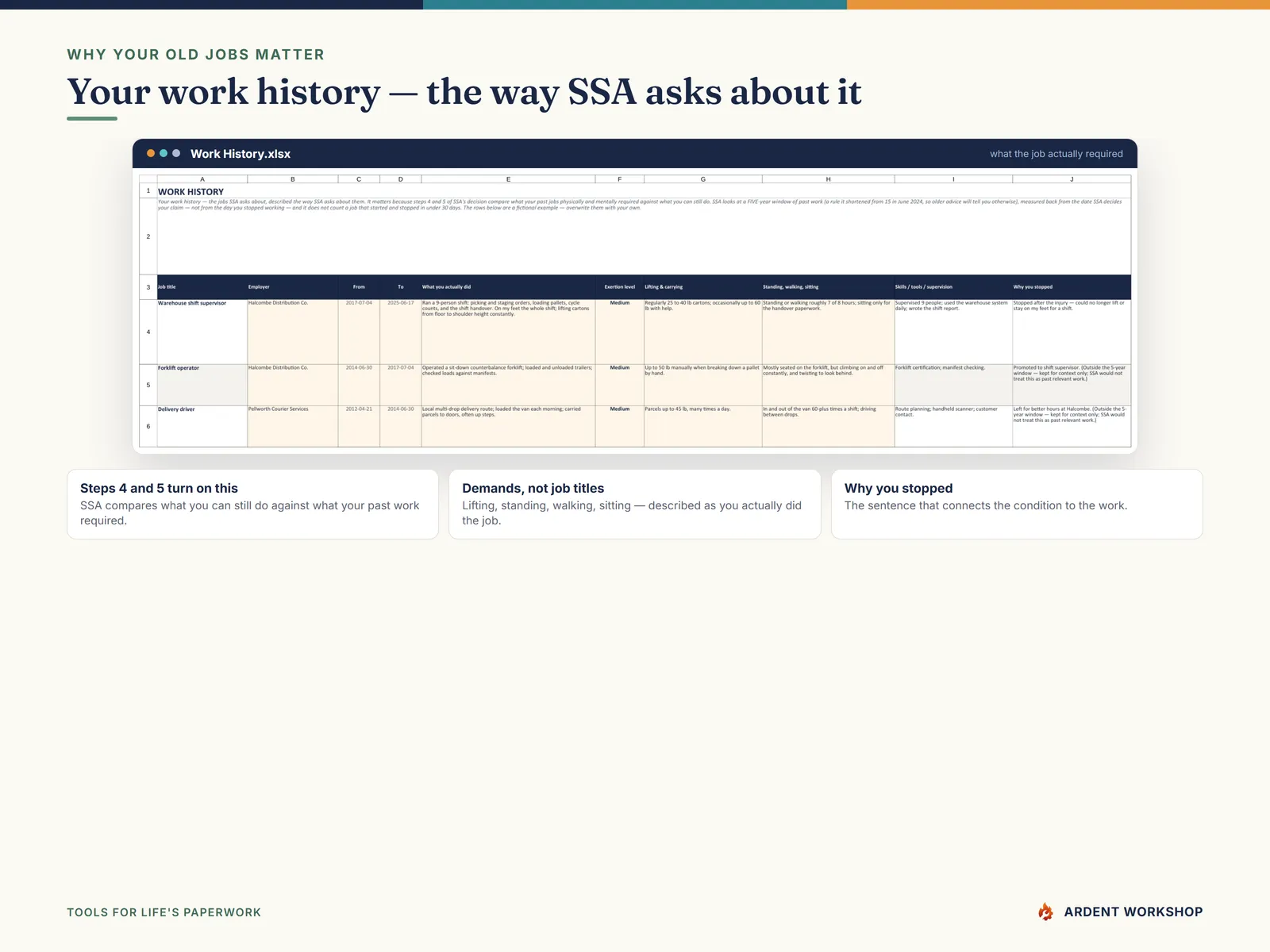The width and height of the screenshot is (1270, 952).
Task: Select column H header in the spreadsheet
Action: tap(828, 179)
